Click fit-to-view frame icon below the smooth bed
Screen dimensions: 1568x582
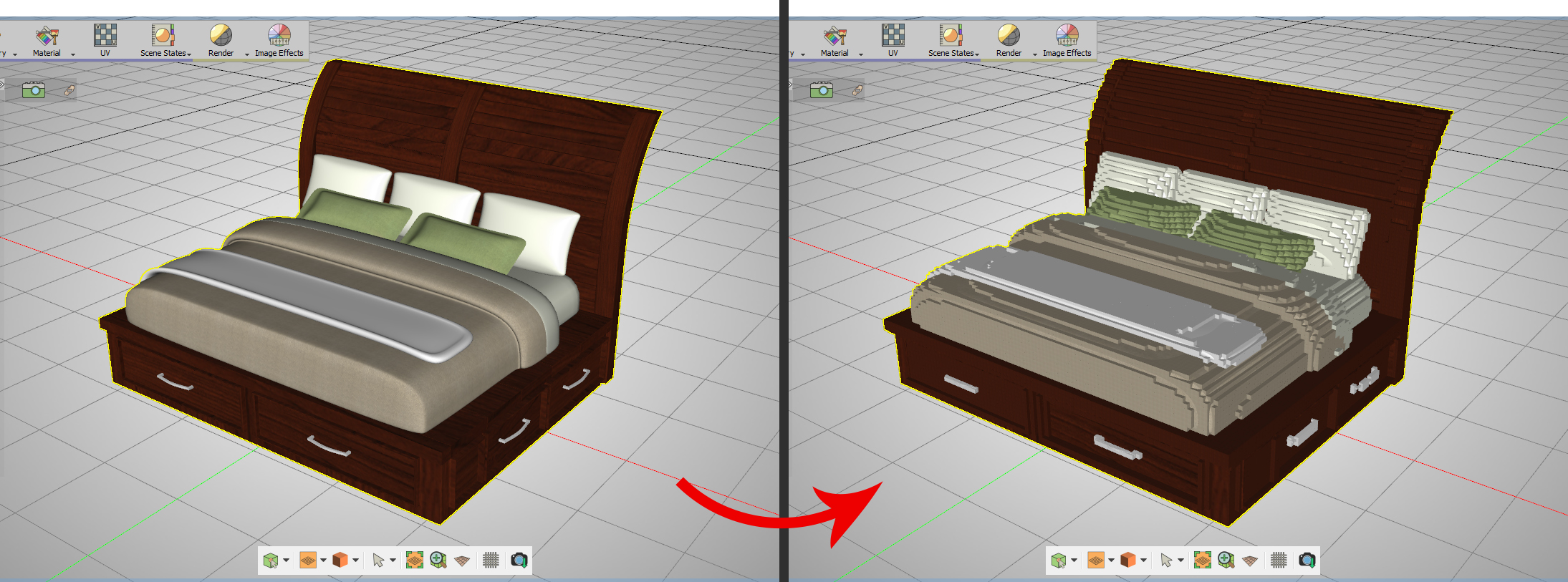pos(414,560)
